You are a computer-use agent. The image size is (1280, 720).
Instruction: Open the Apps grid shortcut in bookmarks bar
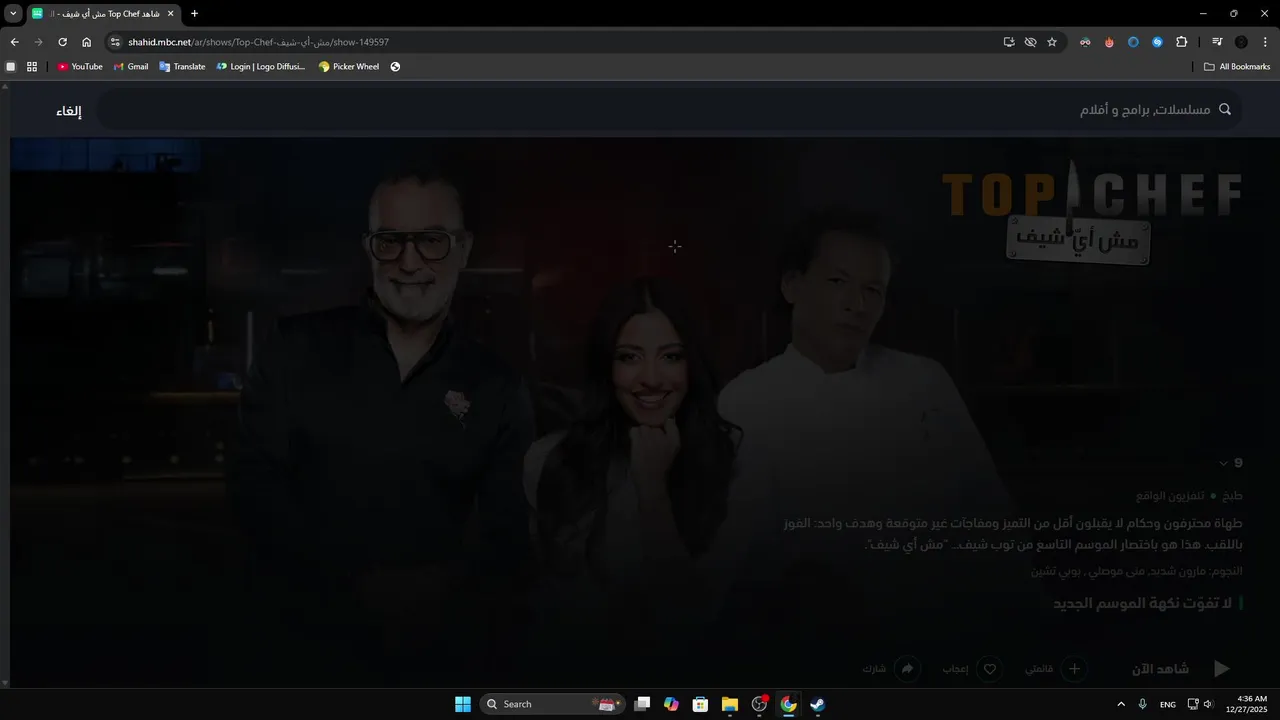click(32, 67)
